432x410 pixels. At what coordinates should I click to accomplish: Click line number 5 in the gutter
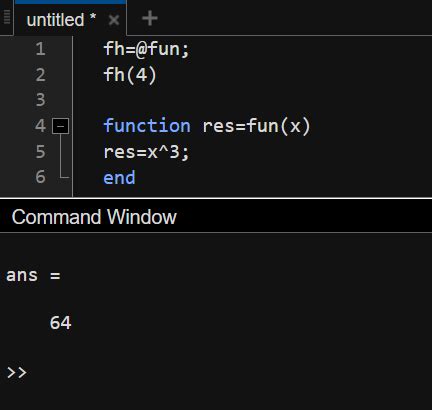40,152
